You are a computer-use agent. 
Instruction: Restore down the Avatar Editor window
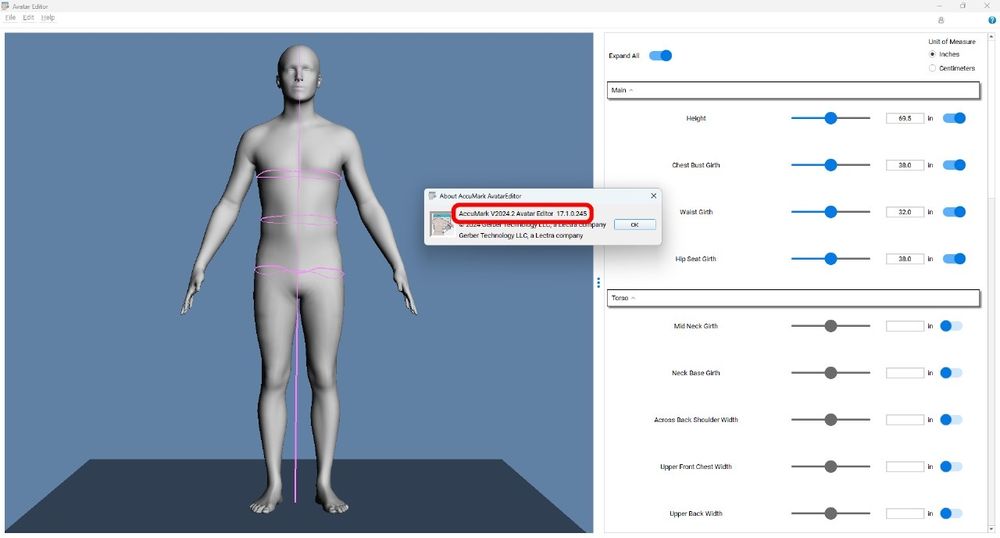[x=963, y=6]
